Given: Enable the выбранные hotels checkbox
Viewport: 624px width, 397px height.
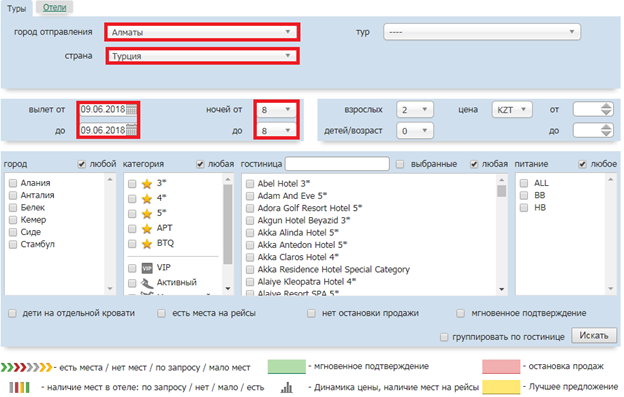Looking at the screenshot, I should click(x=400, y=164).
